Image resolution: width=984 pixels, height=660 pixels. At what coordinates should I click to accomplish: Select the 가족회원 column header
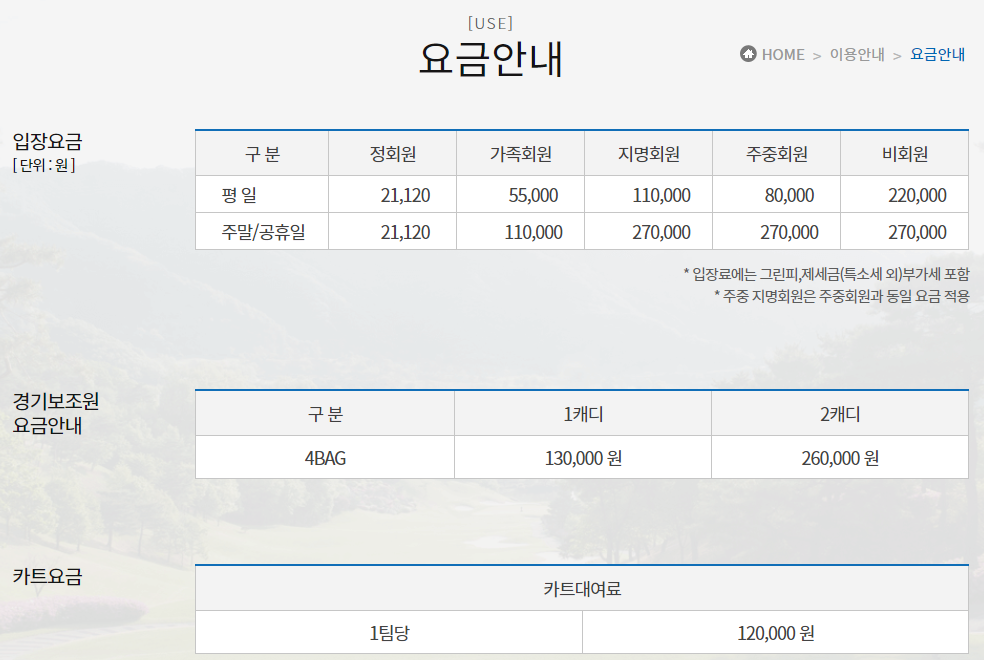pos(521,154)
